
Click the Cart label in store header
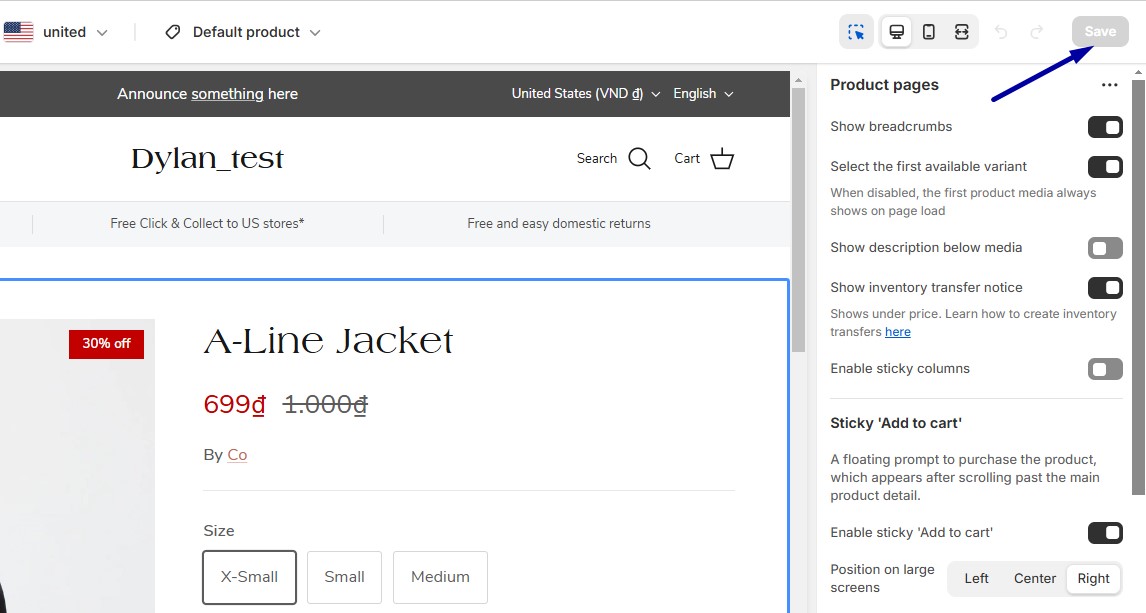686,159
